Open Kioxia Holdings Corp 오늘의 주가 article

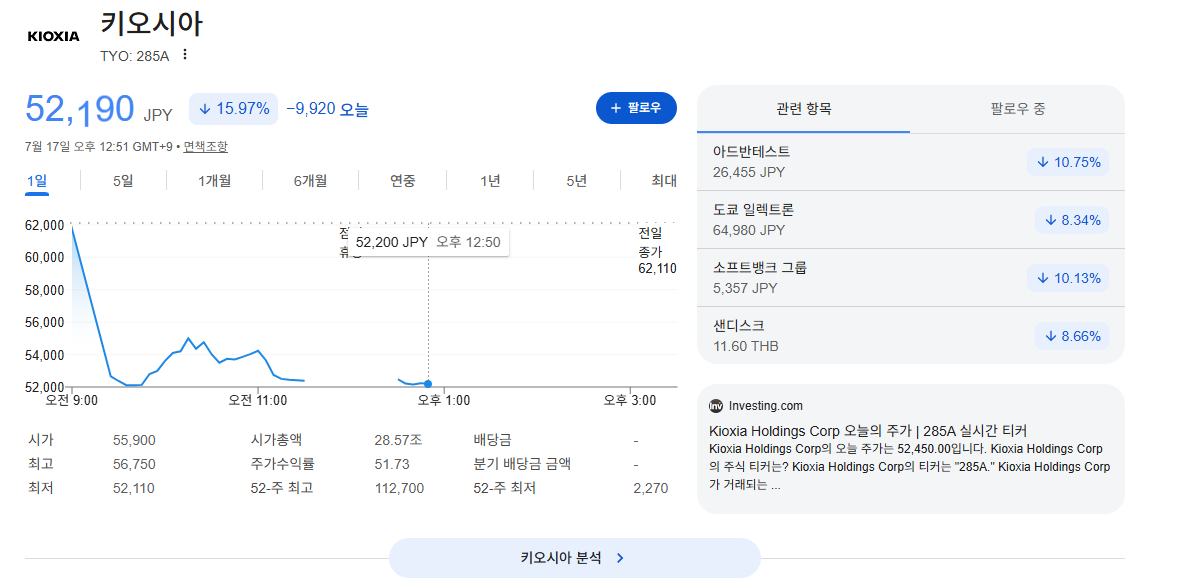point(872,429)
